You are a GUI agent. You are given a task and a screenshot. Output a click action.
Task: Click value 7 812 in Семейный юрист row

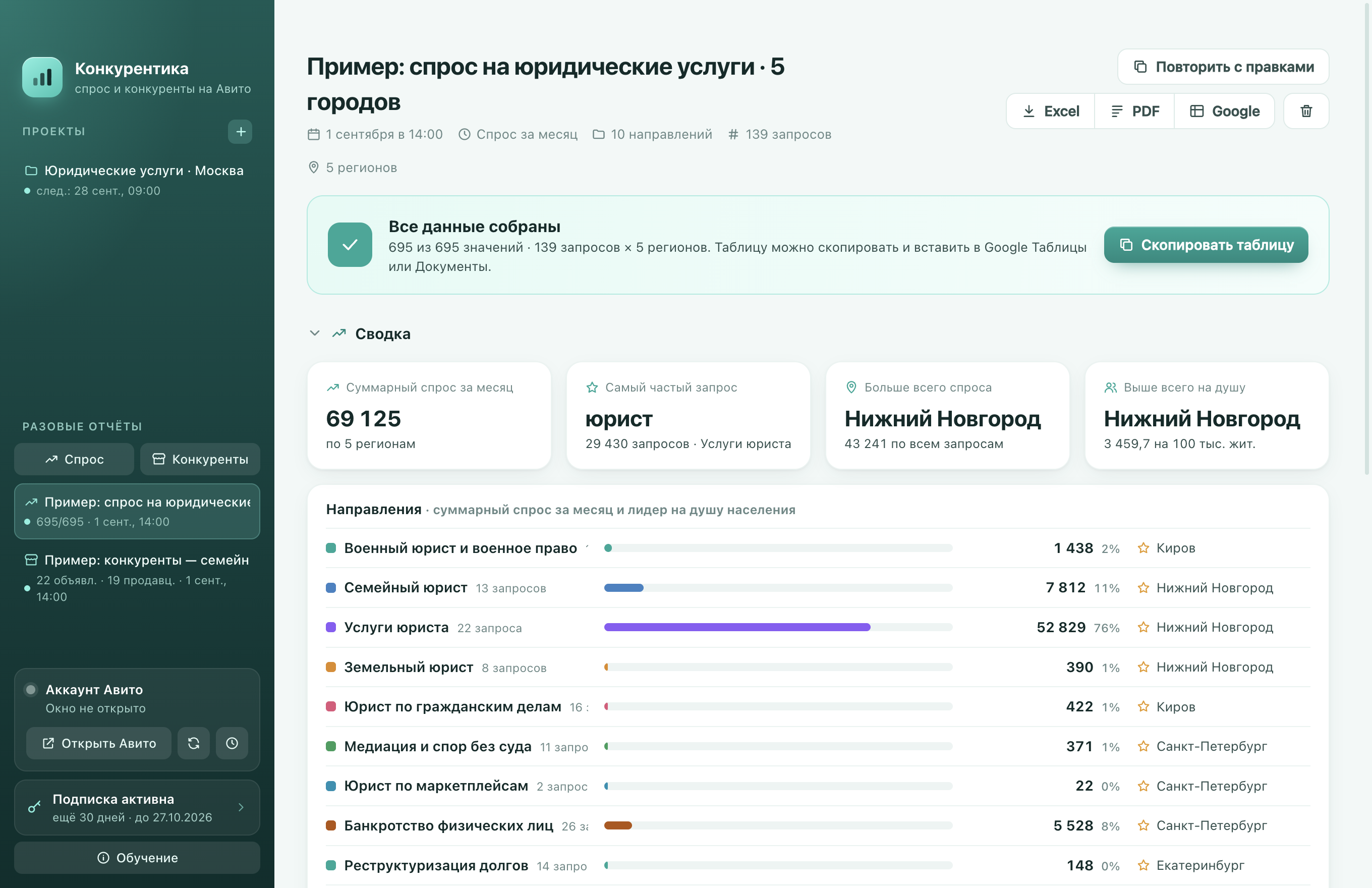(x=1065, y=588)
